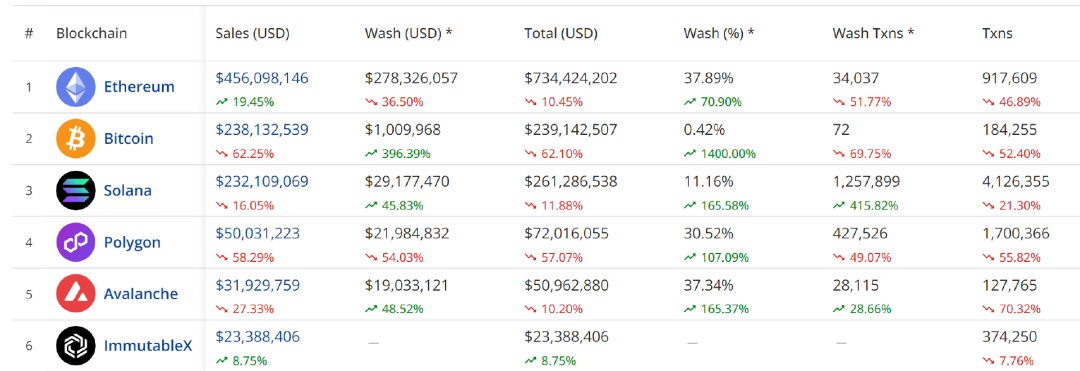Open the ImmutableX blockchain name link
Image resolution: width=1080 pixels, height=371 pixels.
(148, 346)
